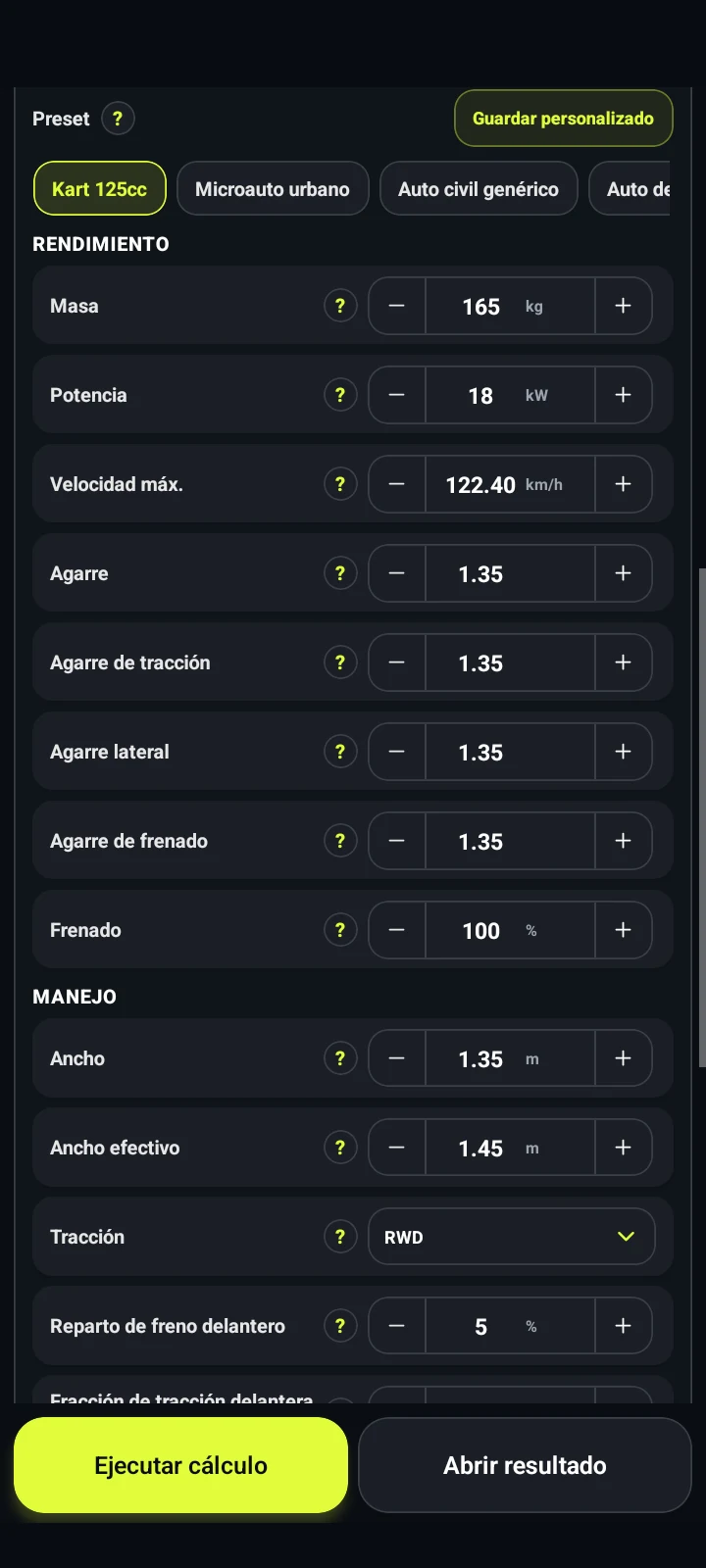706x1568 pixels.
Task: Edit the Velocidad máx. value field
Action: (x=510, y=484)
